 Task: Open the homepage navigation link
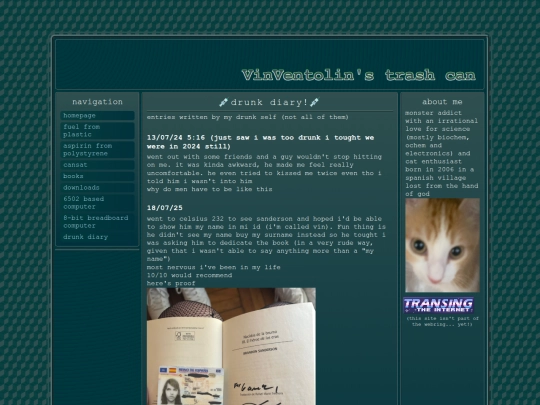[97, 116]
